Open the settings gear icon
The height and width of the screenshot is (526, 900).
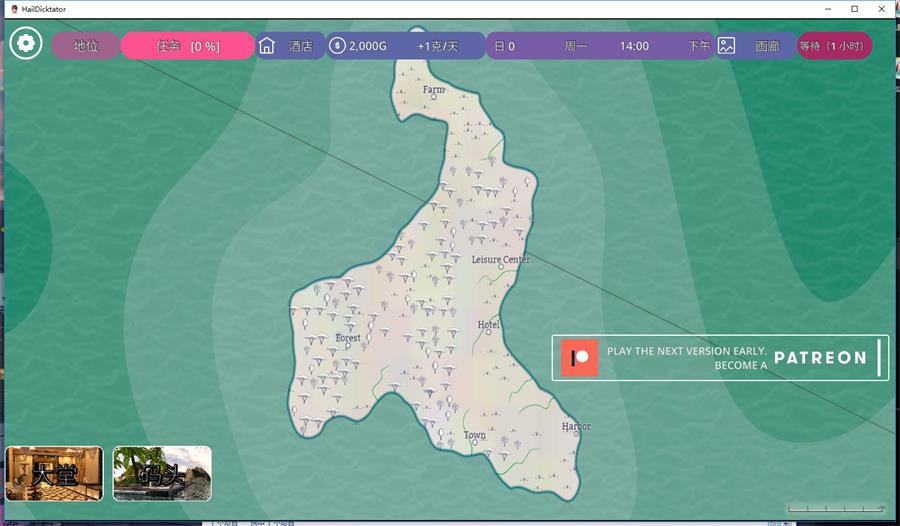(25, 44)
